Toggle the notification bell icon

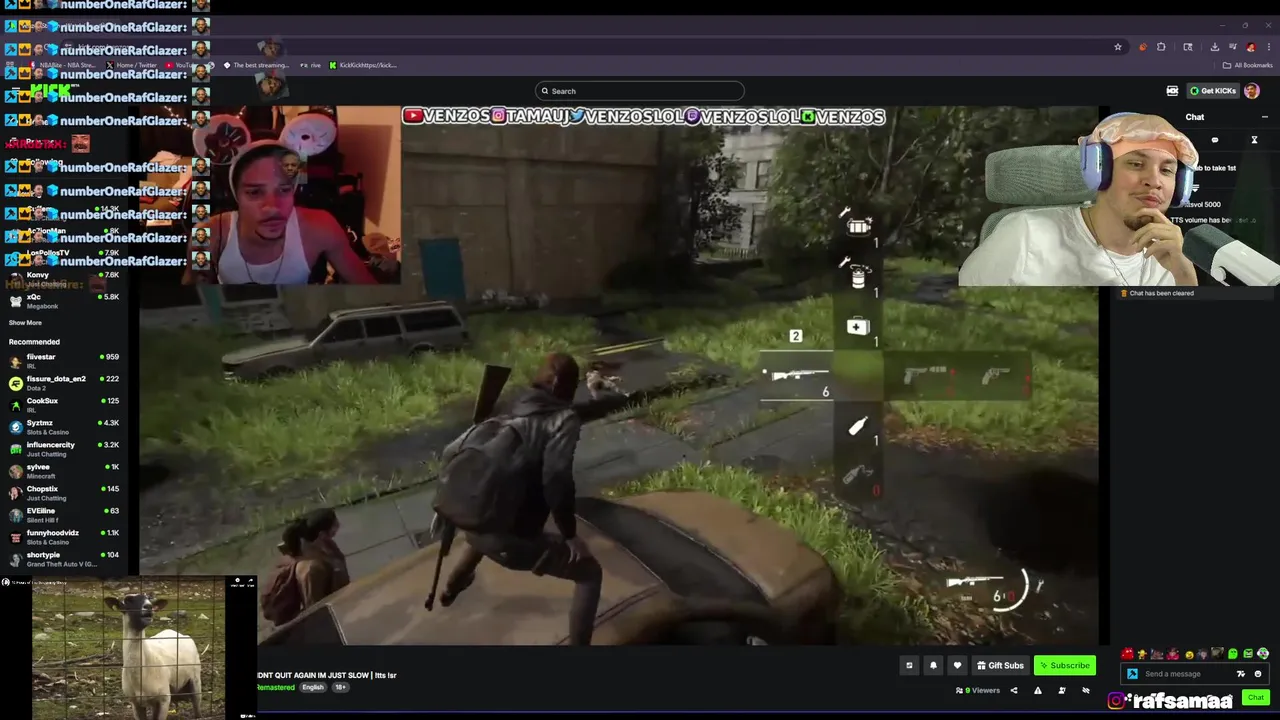[x=933, y=665]
